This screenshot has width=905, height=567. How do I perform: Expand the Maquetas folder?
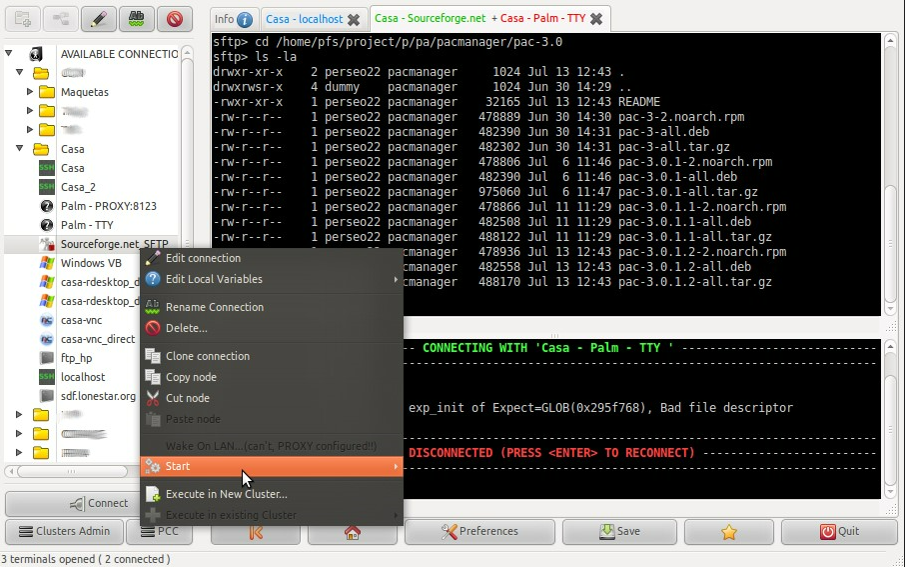point(30,91)
